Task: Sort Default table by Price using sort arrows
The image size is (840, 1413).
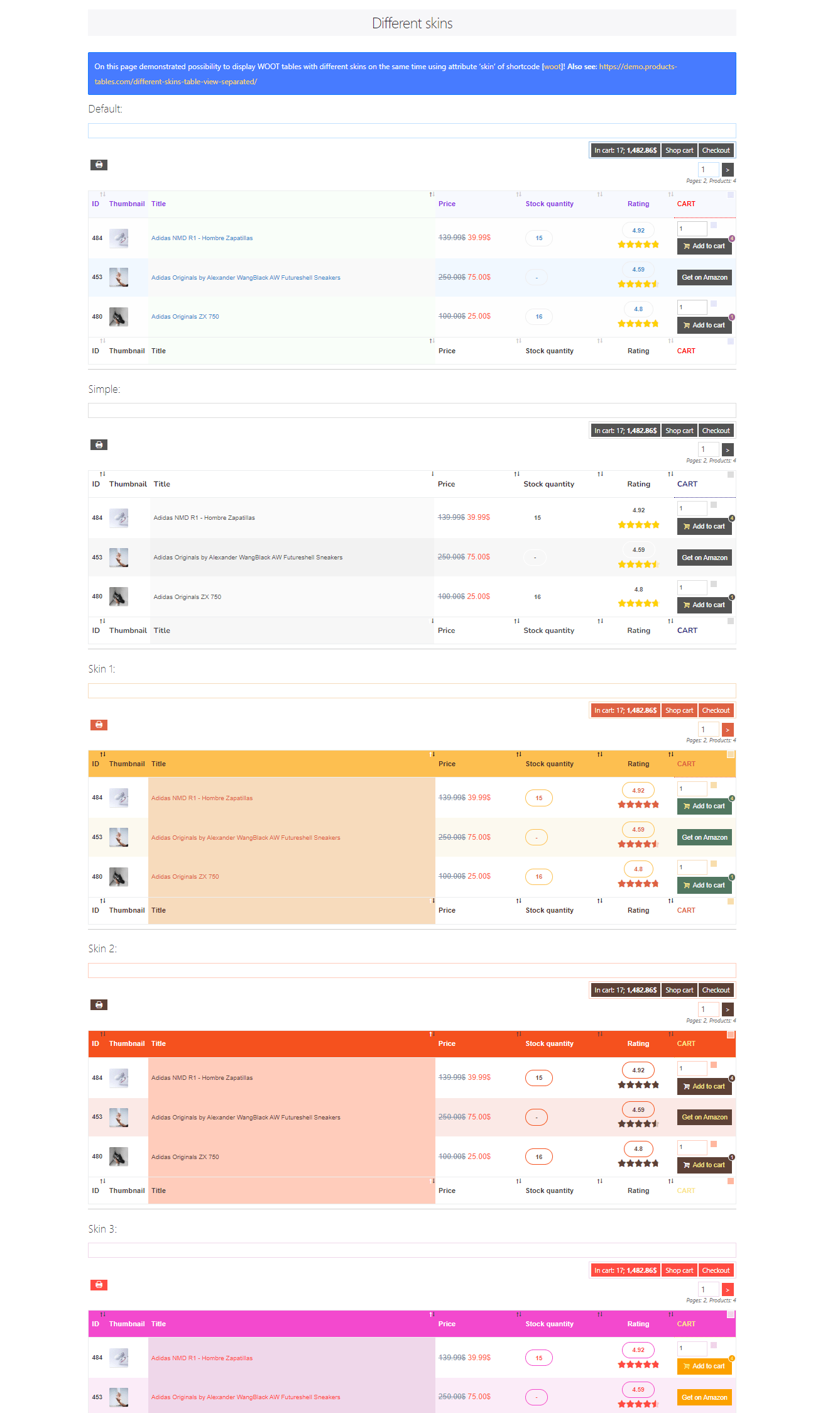Action: (518, 194)
